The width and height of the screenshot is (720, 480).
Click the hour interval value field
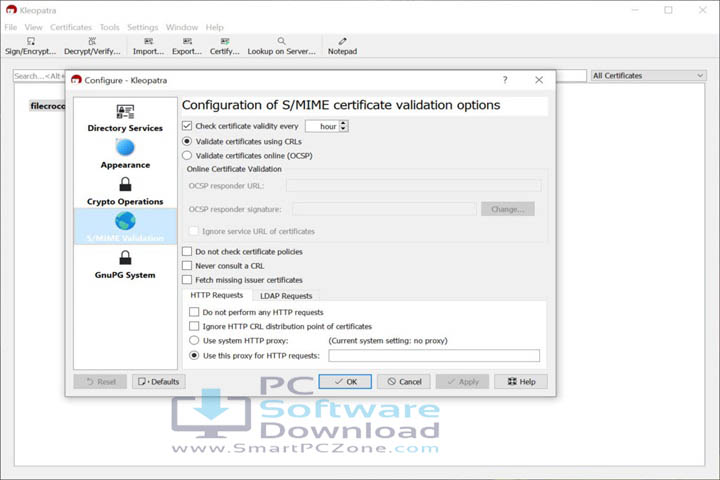(322, 126)
